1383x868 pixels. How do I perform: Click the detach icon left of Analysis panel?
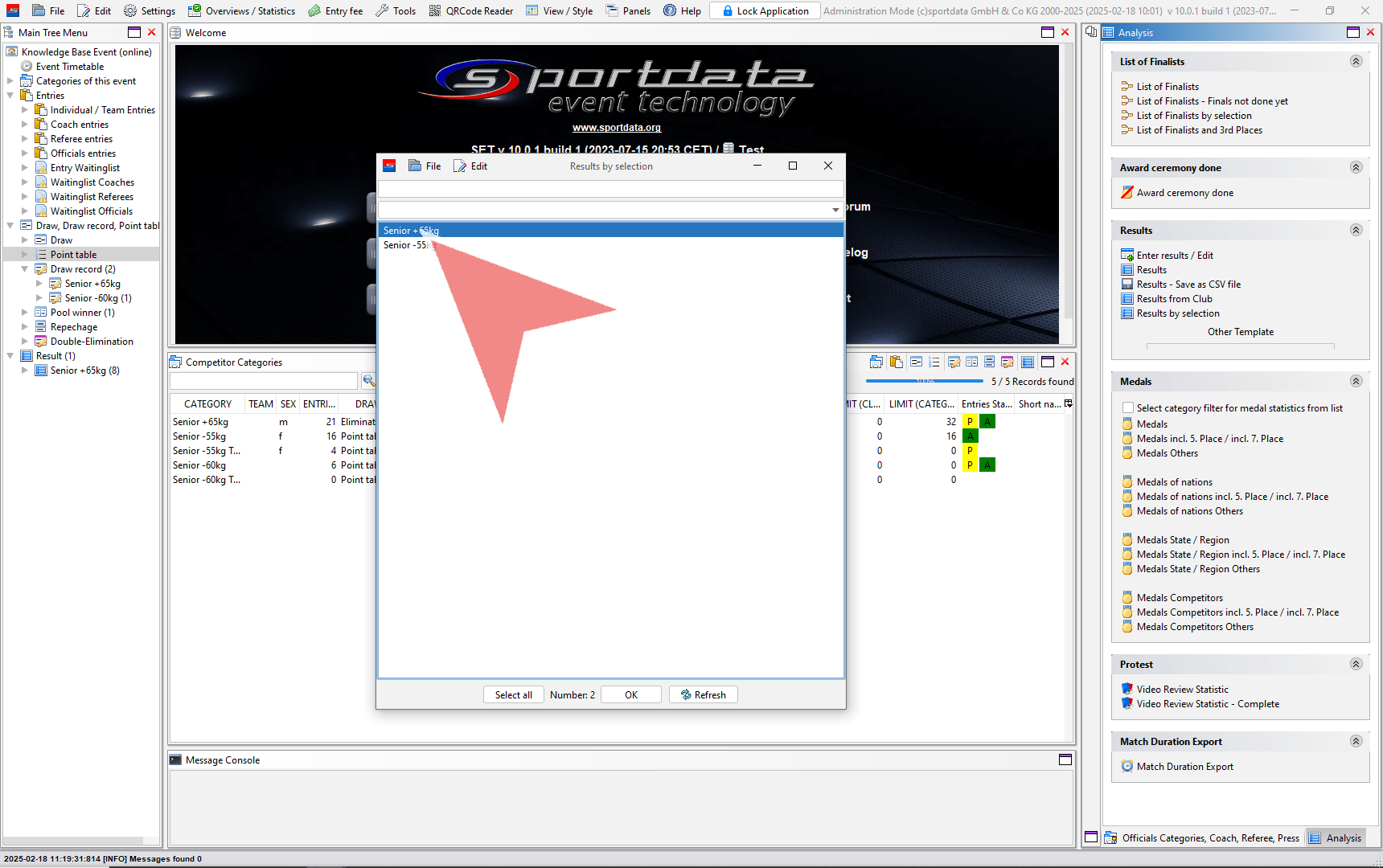(x=1091, y=32)
